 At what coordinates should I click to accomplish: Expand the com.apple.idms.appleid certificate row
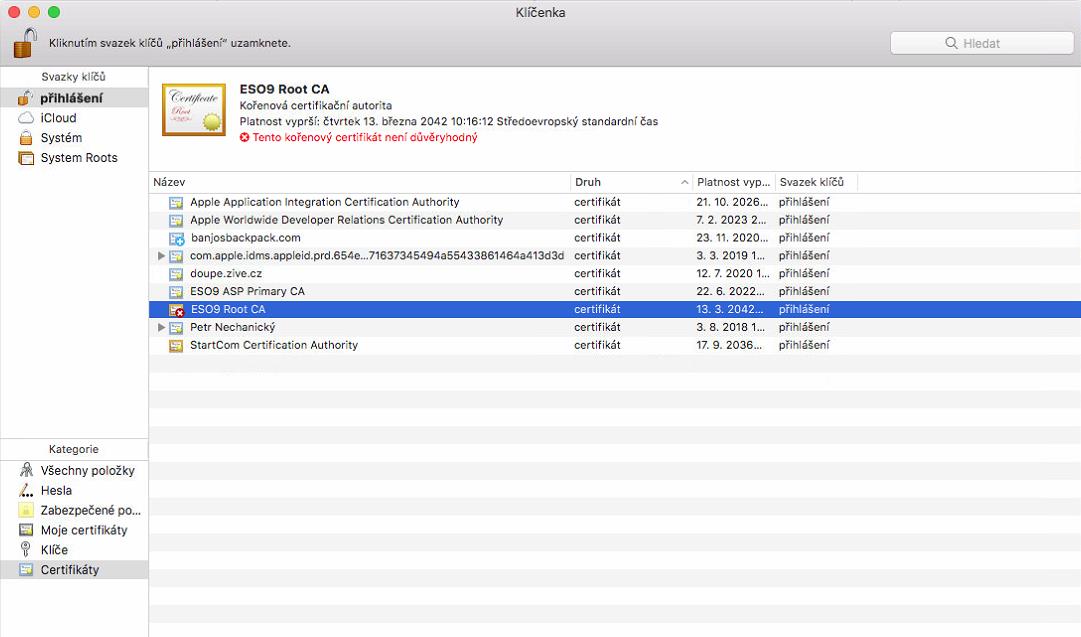point(161,256)
